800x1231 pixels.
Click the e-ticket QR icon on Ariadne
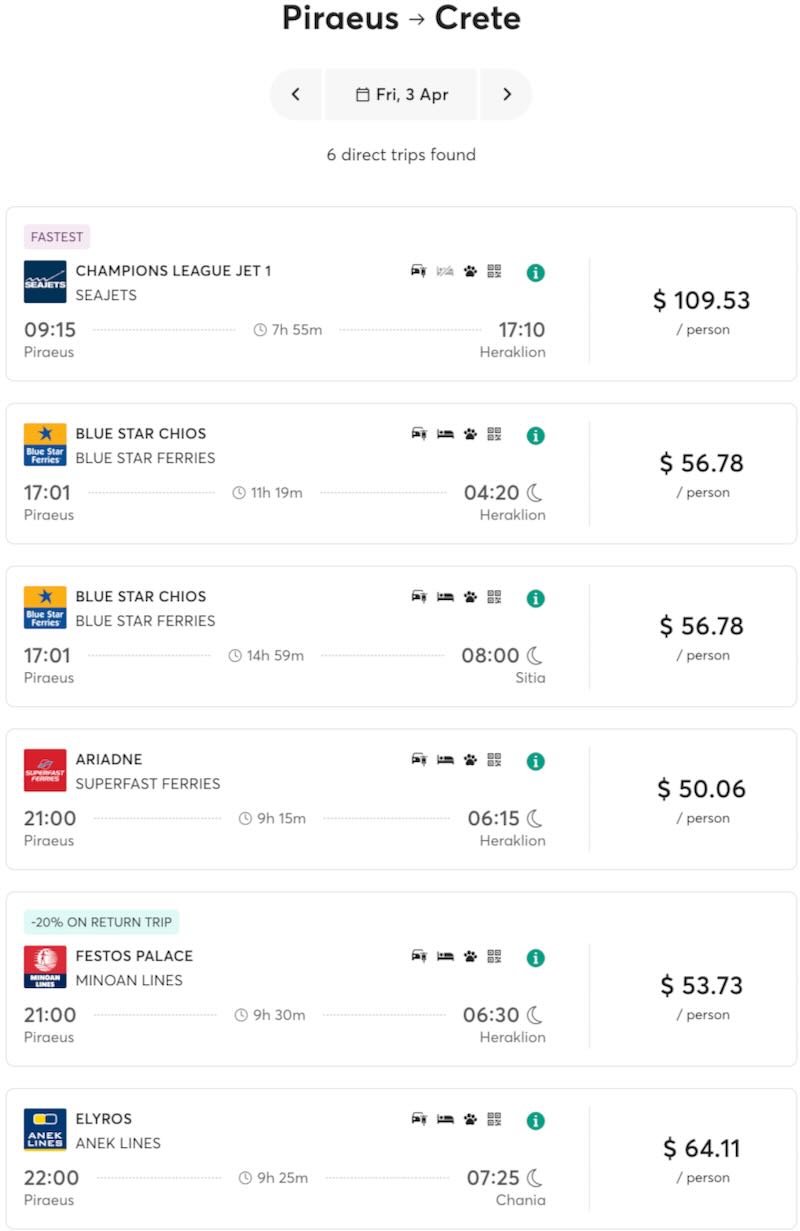(x=494, y=760)
